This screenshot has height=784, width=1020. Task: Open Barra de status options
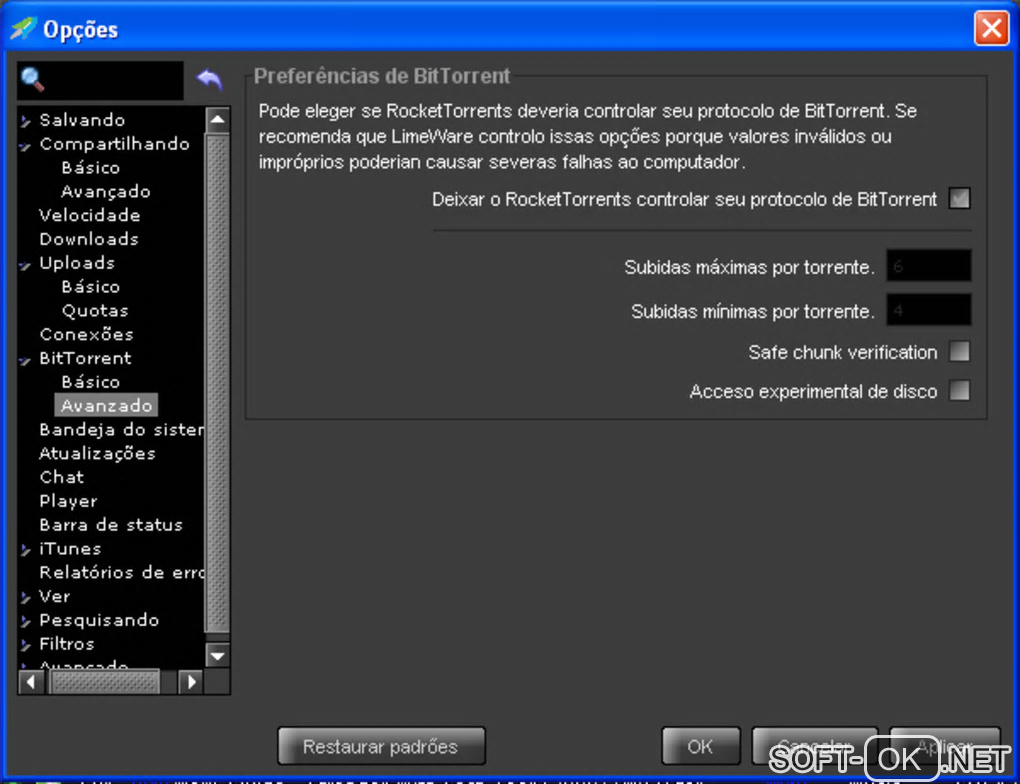pyautogui.click(x=111, y=524)
